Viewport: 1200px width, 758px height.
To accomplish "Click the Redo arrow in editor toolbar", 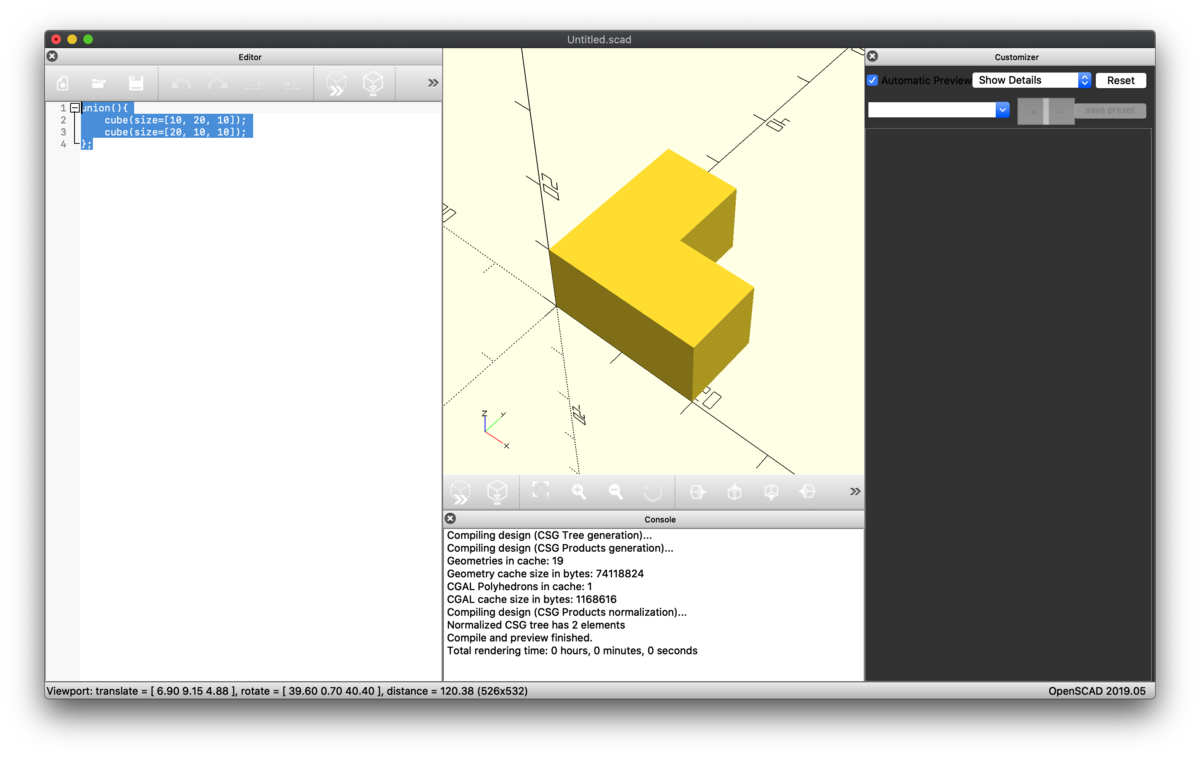I will coord(217,84).
